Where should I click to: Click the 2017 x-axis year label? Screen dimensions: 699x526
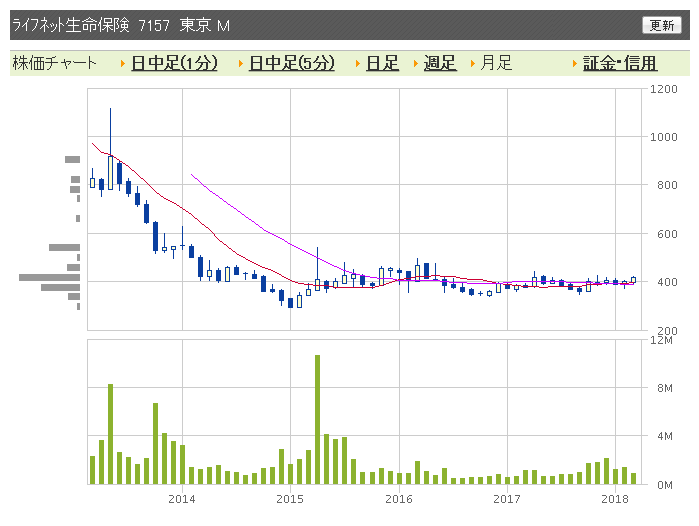pos(506,499)
